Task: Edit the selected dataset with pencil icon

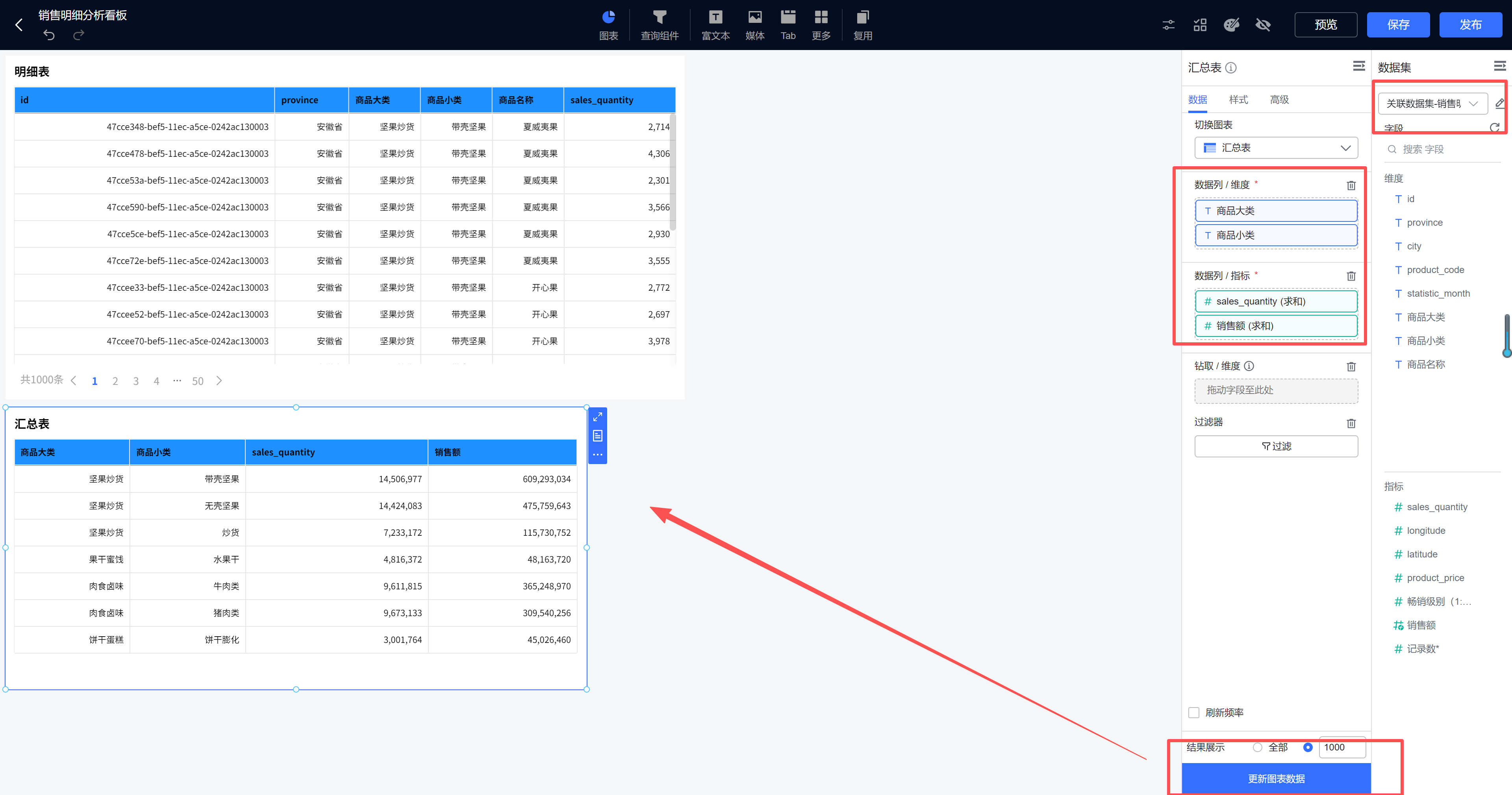Action: [x=1500, y=103]
